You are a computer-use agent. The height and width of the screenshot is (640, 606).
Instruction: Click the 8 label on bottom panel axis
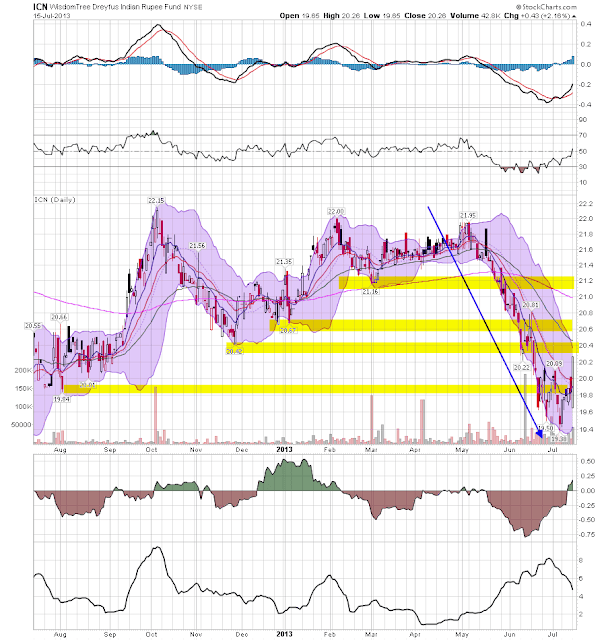(x=581, y=560)
